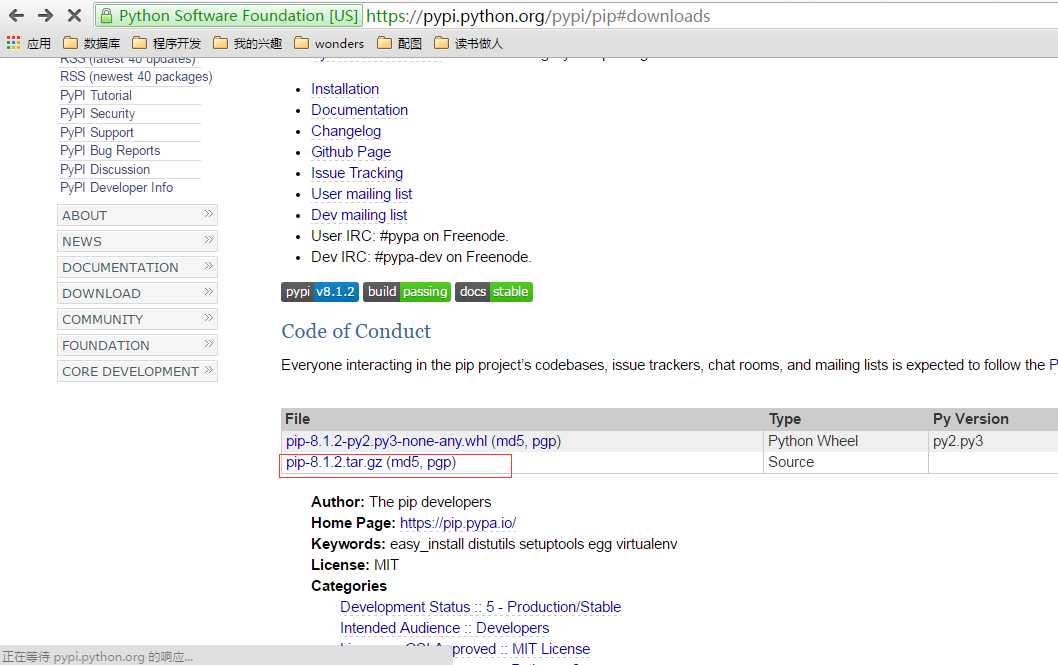
Task: Follow the Documentation bullet link
Action: (360, 110)
